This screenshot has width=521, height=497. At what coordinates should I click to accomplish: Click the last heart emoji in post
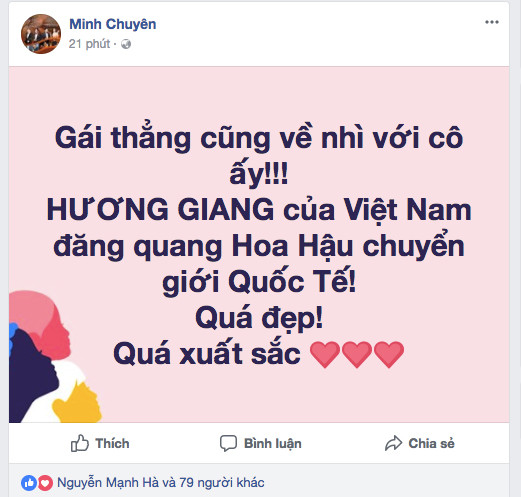389,354
